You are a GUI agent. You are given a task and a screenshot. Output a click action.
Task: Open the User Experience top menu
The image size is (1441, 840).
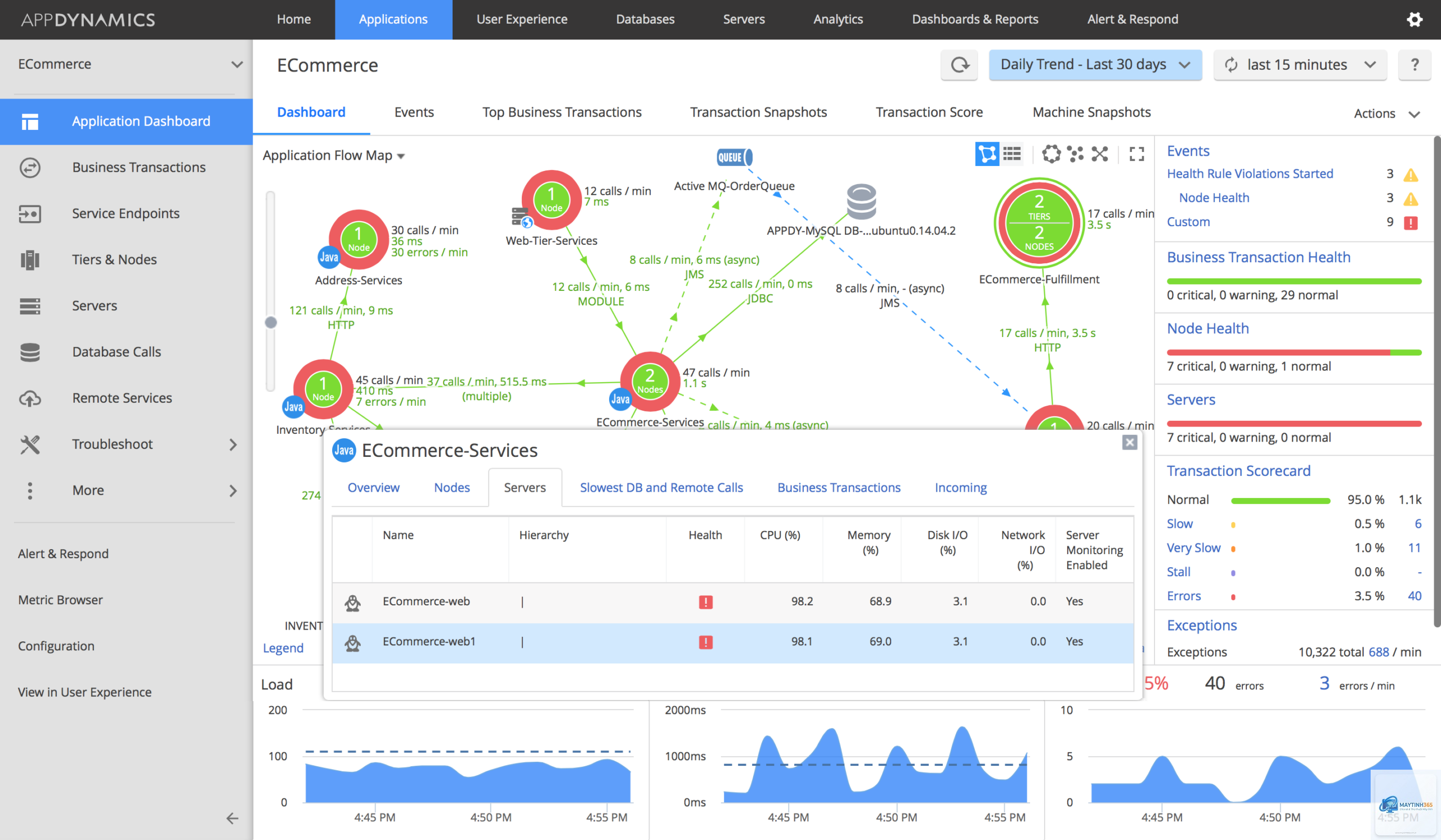(521, 20)
